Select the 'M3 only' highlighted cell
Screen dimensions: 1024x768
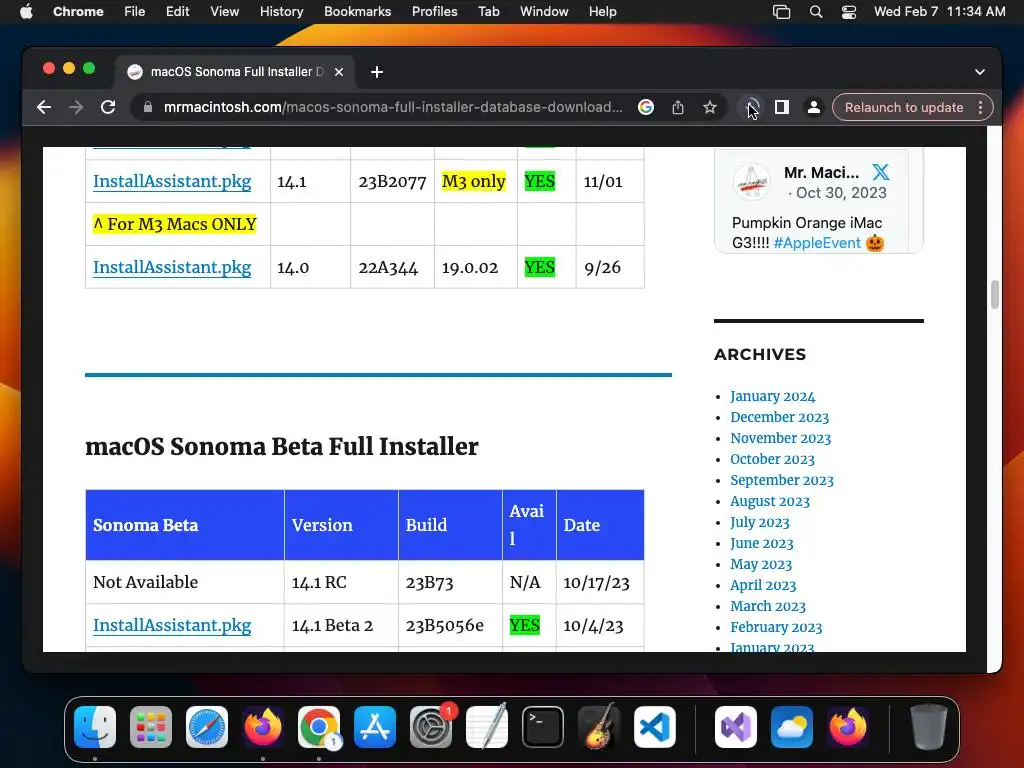click(473, 181)
